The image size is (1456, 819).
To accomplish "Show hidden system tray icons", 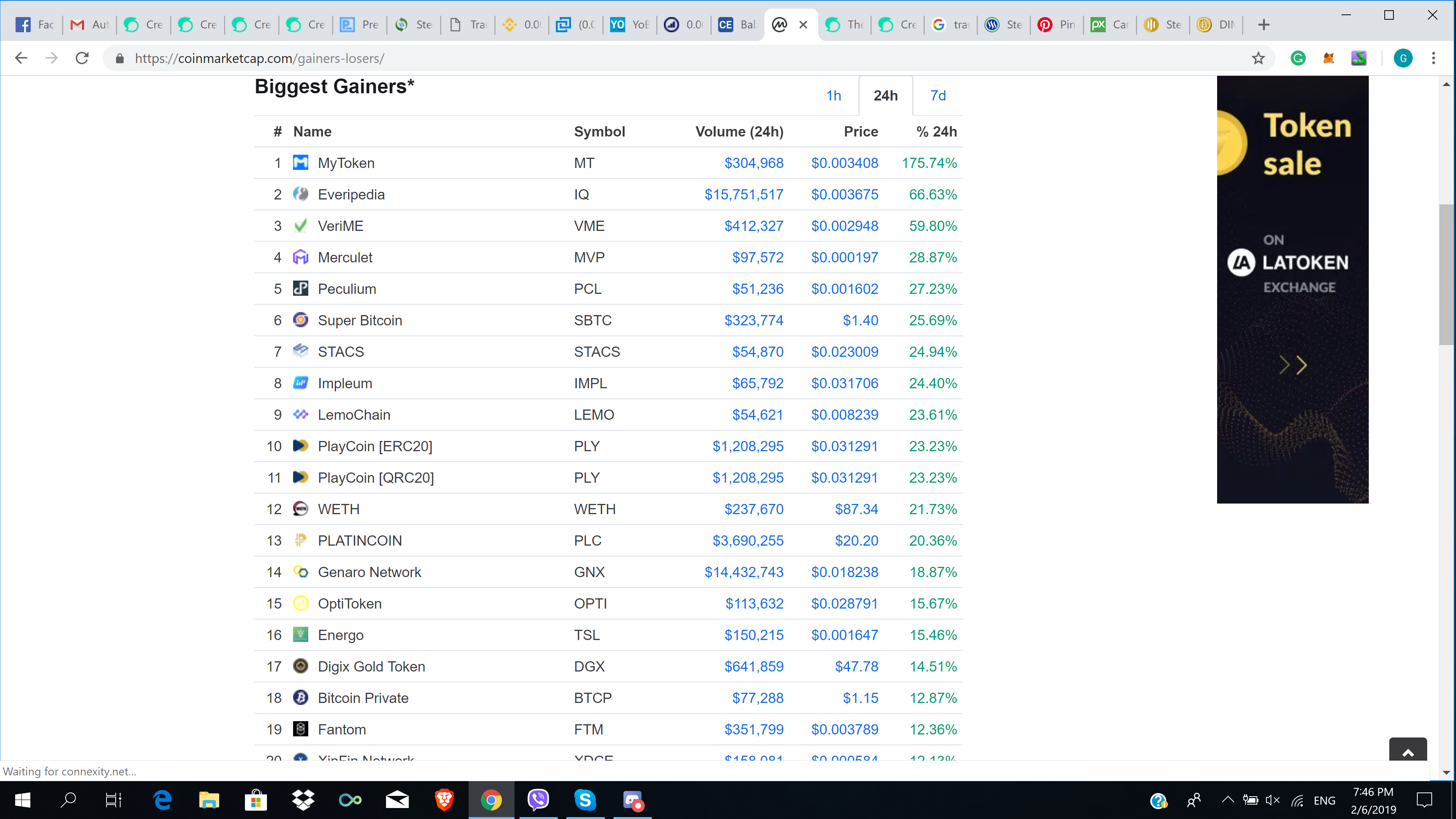I will coord(1228,800).
